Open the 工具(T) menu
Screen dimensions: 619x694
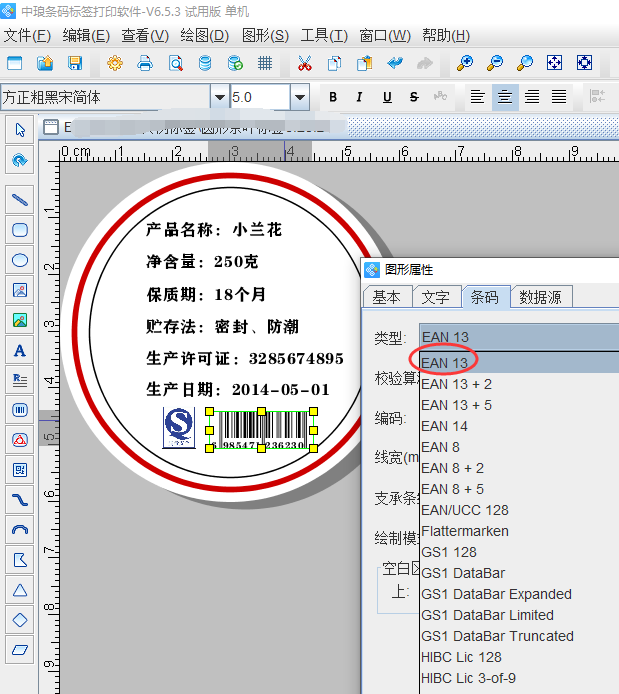point(324,35)
